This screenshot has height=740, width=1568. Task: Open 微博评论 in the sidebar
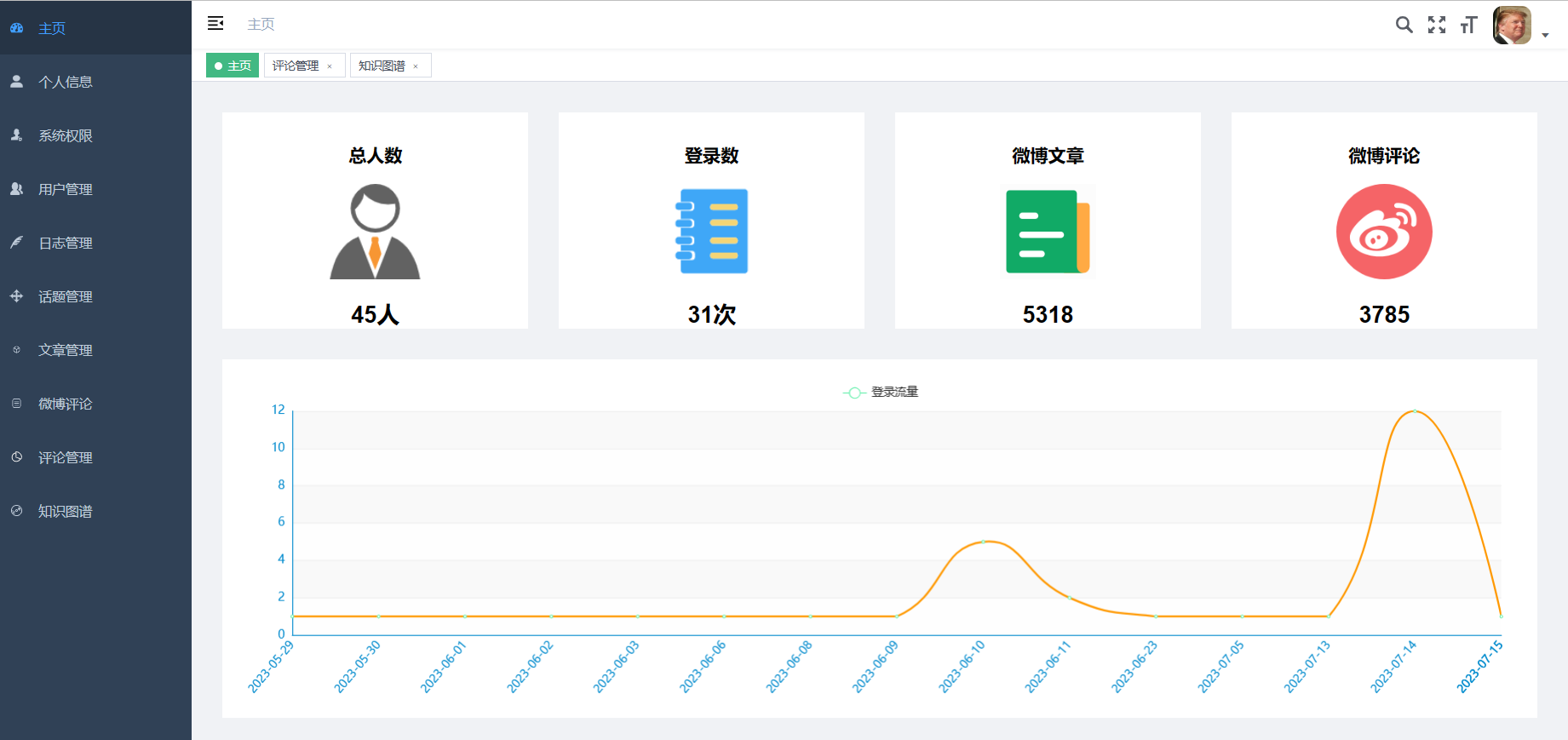(x=95, y=404)
